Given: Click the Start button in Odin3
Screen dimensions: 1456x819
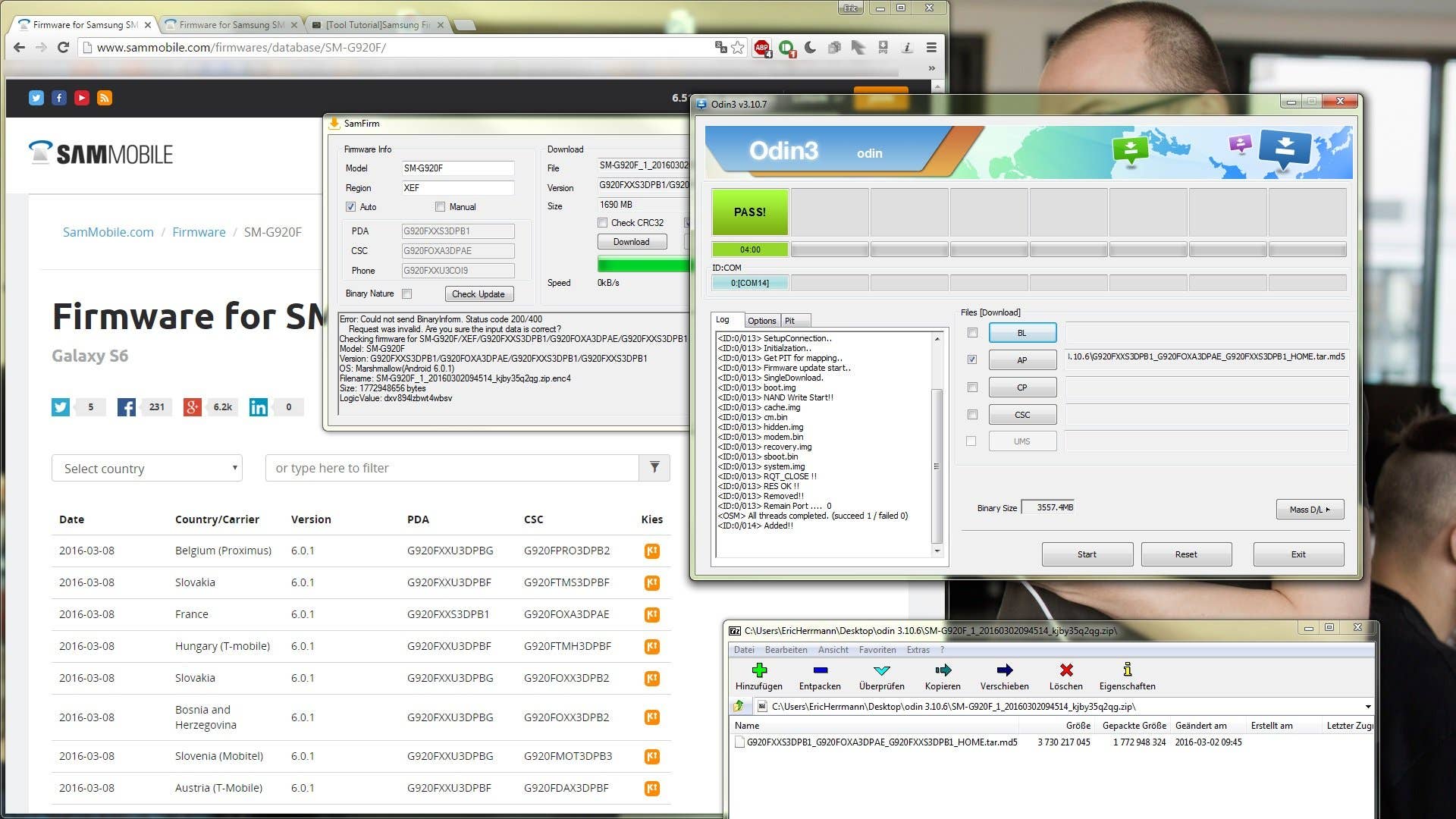Looking at the screenshot, I should pyautogui.click(x=1087, y=554).
